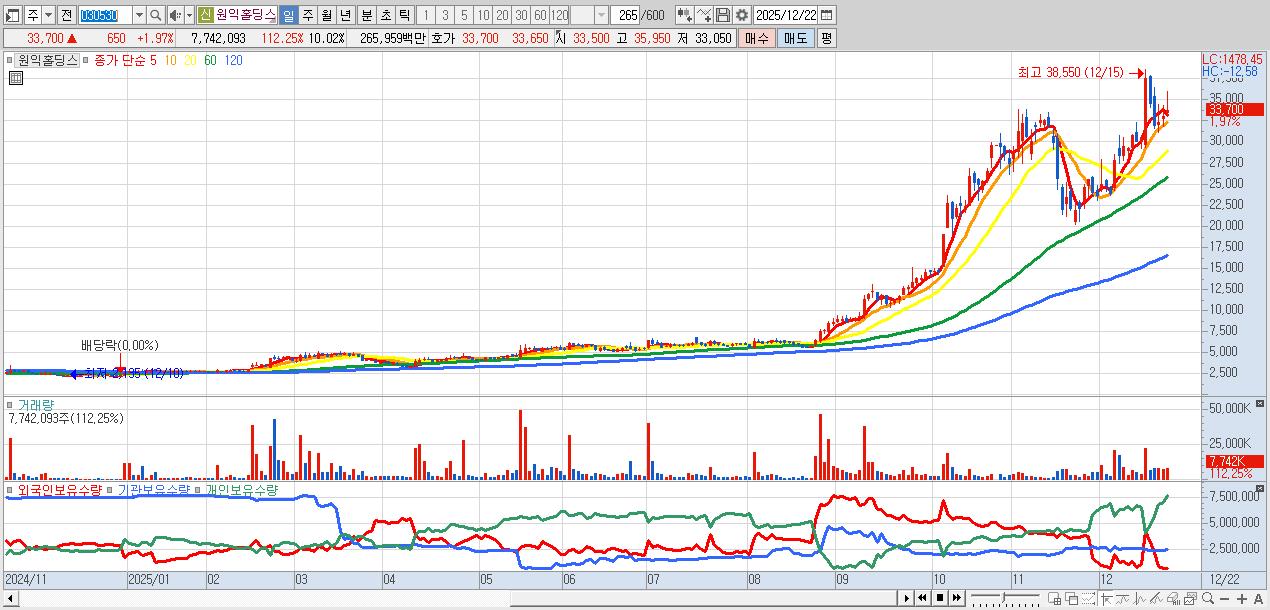Click the 전 button next to code field
Viewport: 1270px width, 610px height.
[x=66, y=15]
